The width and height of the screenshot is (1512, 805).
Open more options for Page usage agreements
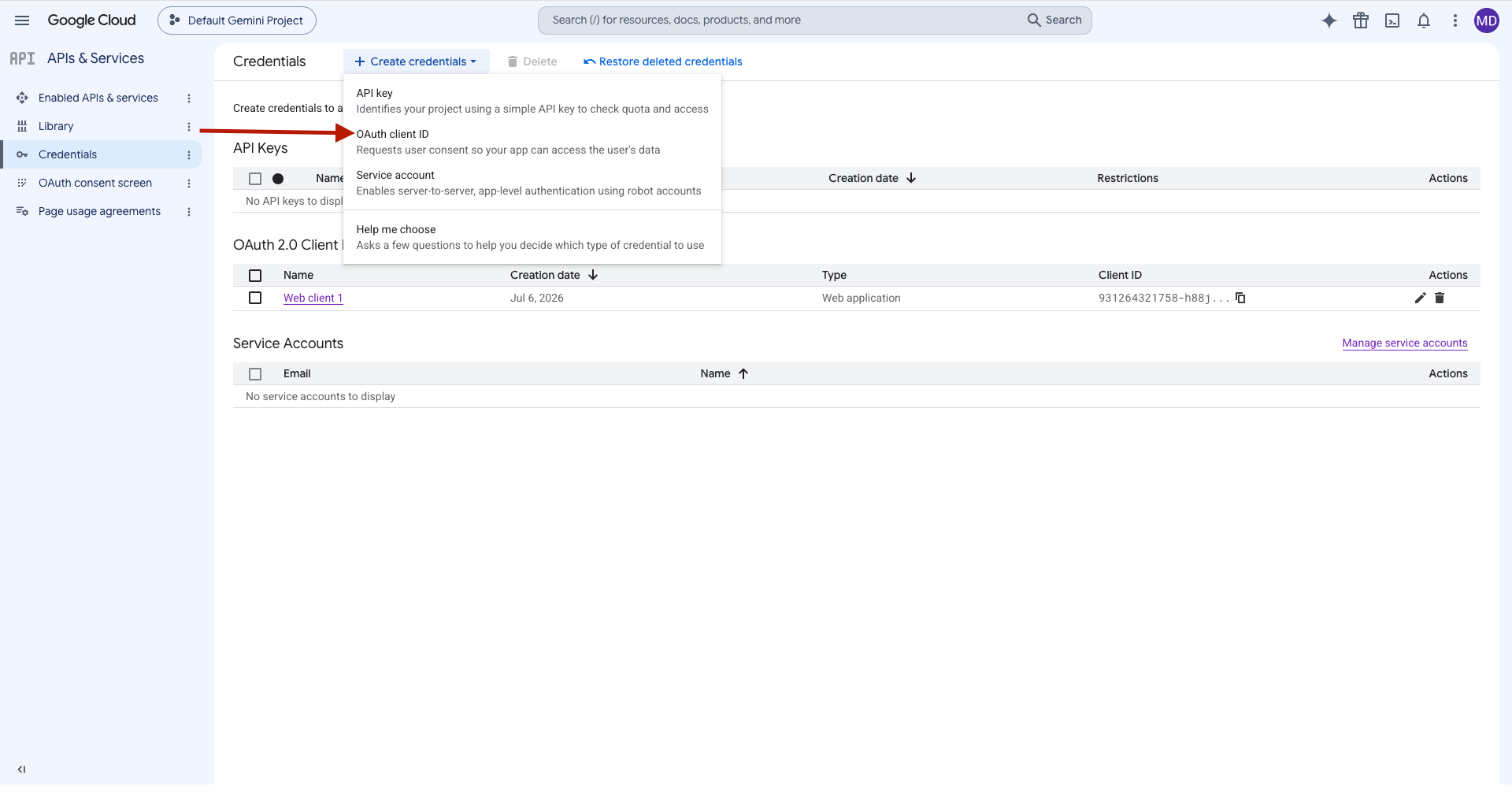coord(189,212)
